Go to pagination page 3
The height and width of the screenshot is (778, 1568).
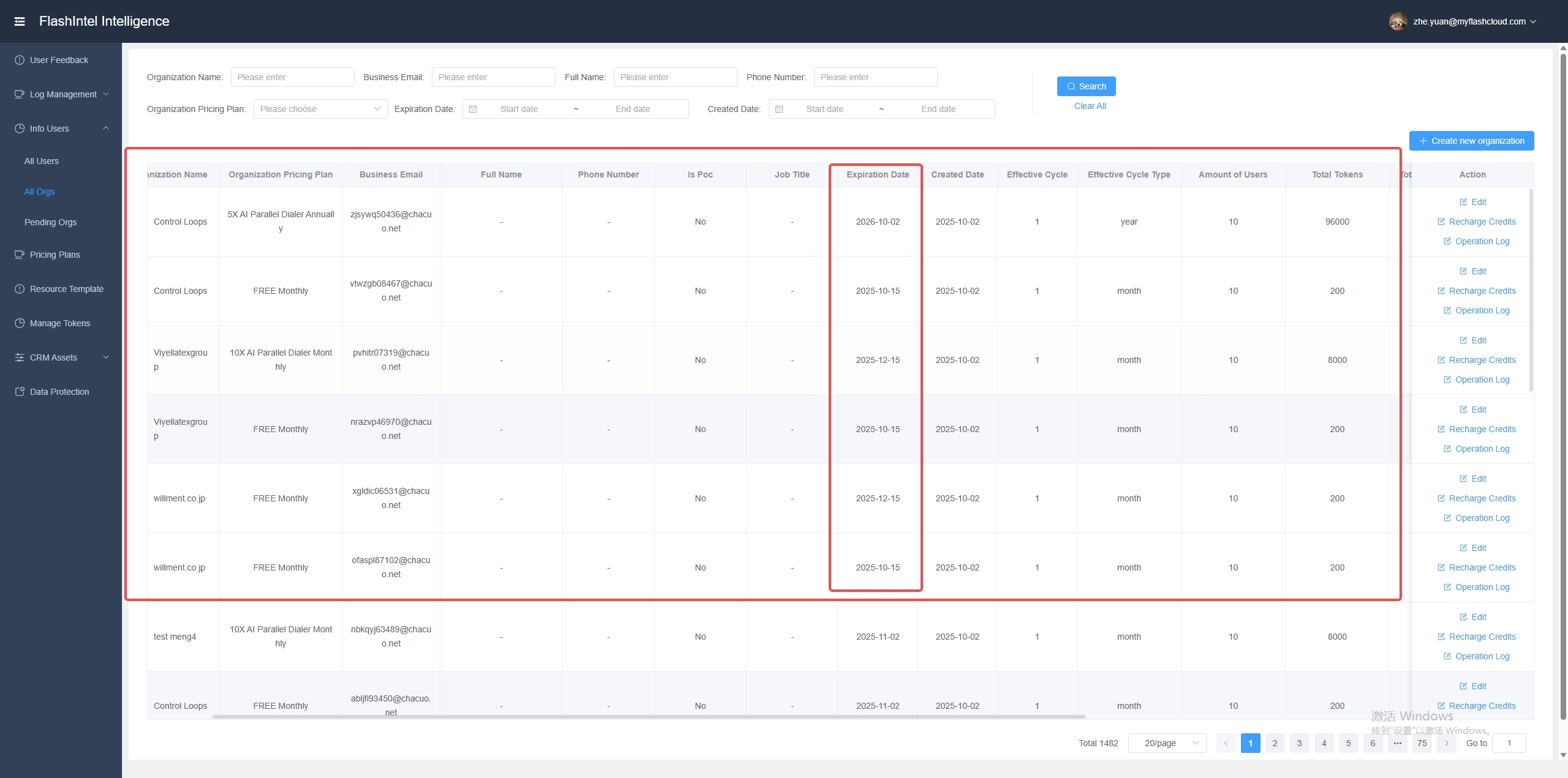(x=1299, y=743)
